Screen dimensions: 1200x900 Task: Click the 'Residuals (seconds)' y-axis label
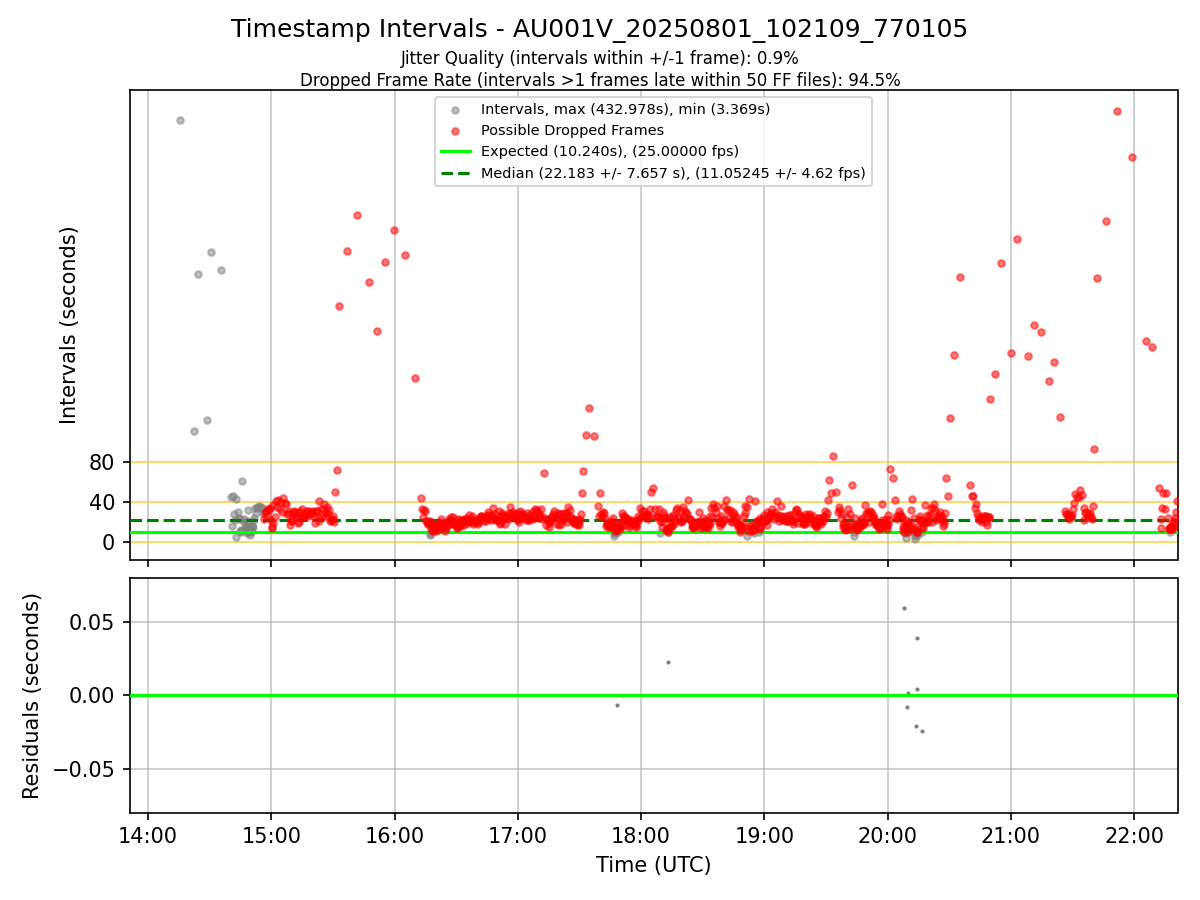point(32,696)
